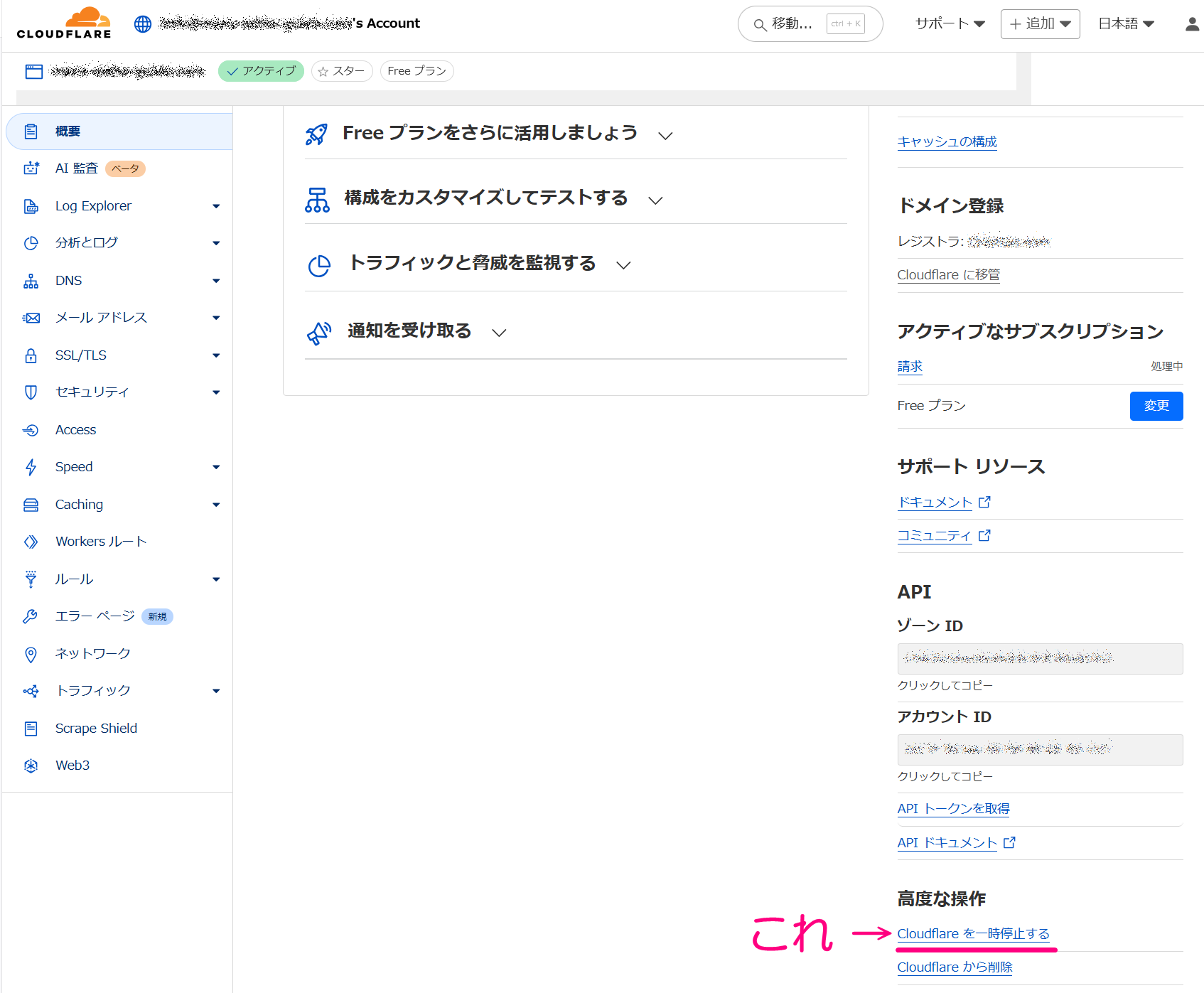1204x993 pixels.
Task: Click the rocket icon beside Free プラン heading
Action: [x=316, y=134]
